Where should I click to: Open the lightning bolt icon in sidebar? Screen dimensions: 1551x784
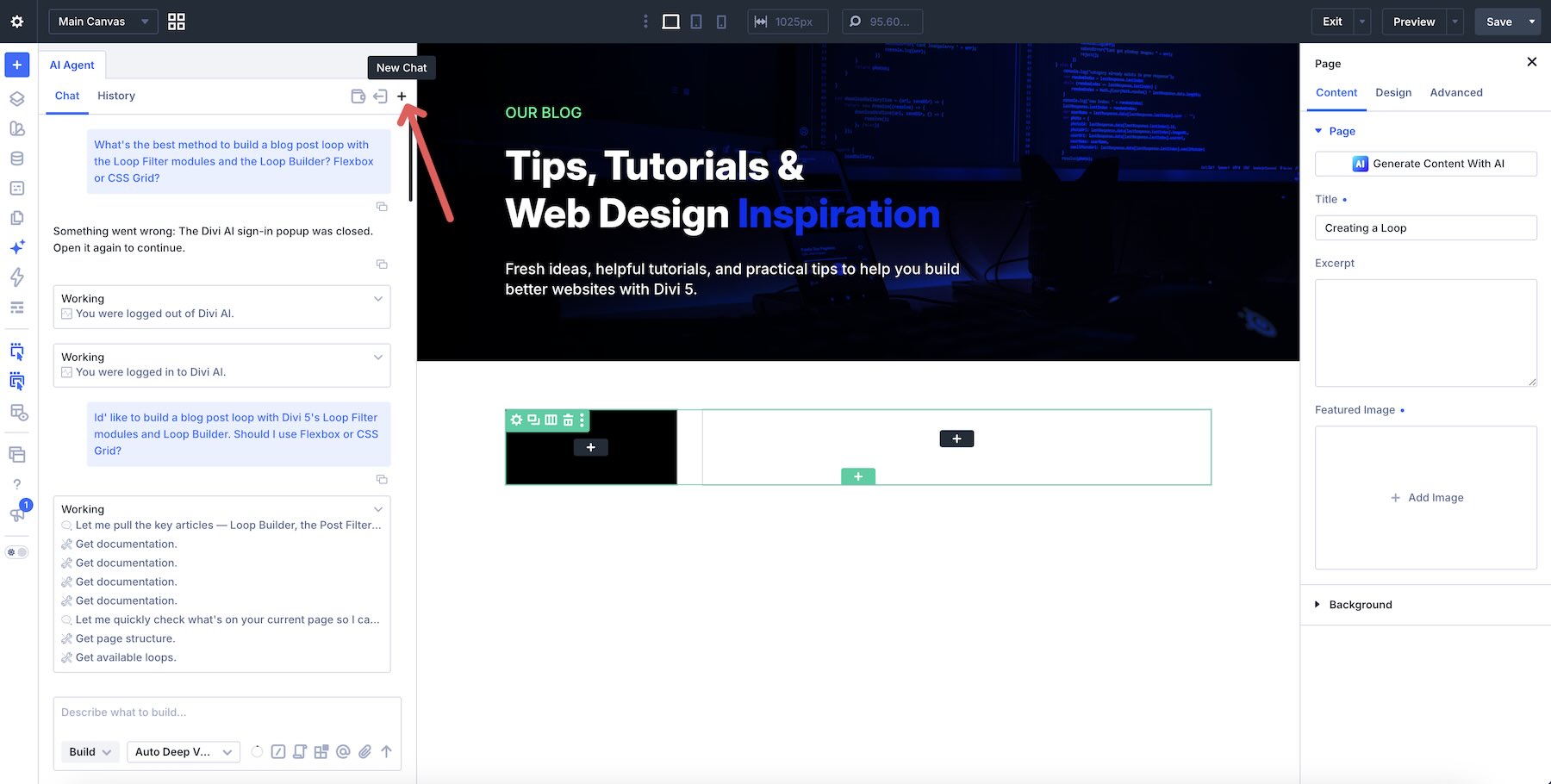coord(17,277)
